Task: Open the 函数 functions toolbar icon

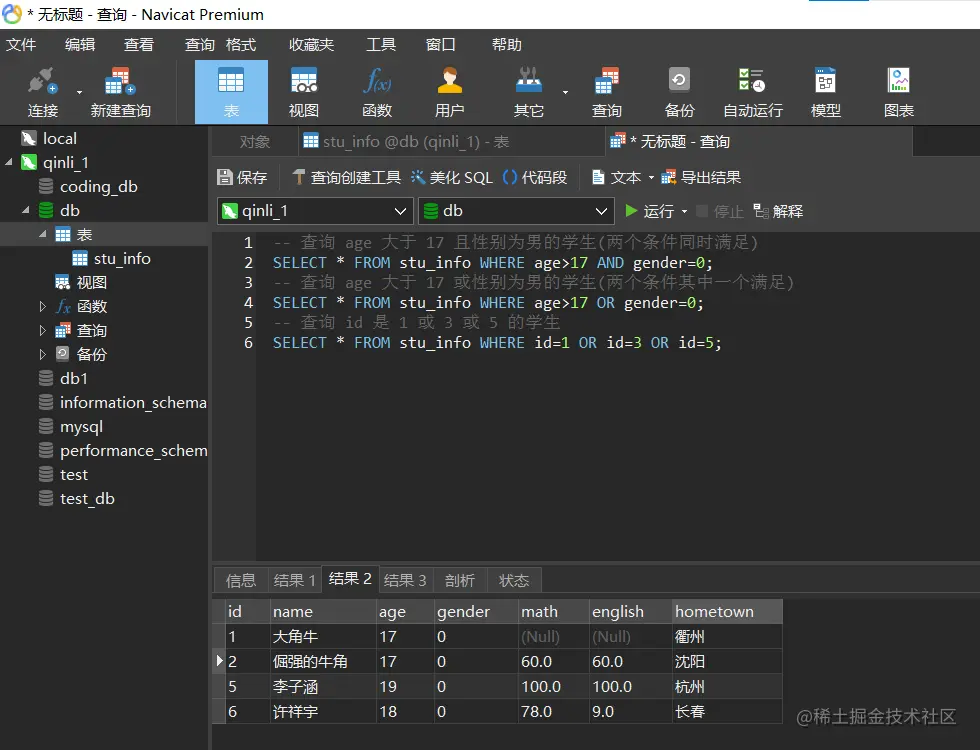Action: (377, 92)
